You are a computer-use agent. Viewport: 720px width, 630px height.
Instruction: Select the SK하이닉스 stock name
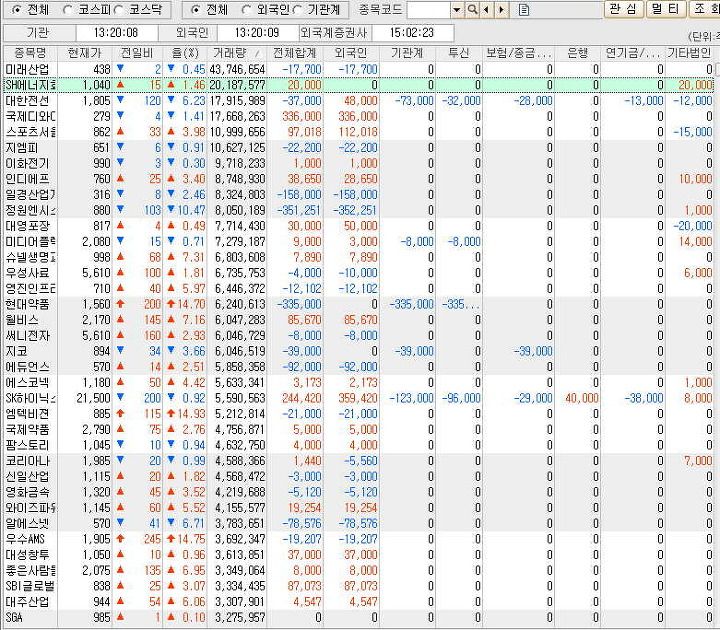(30, 398)
